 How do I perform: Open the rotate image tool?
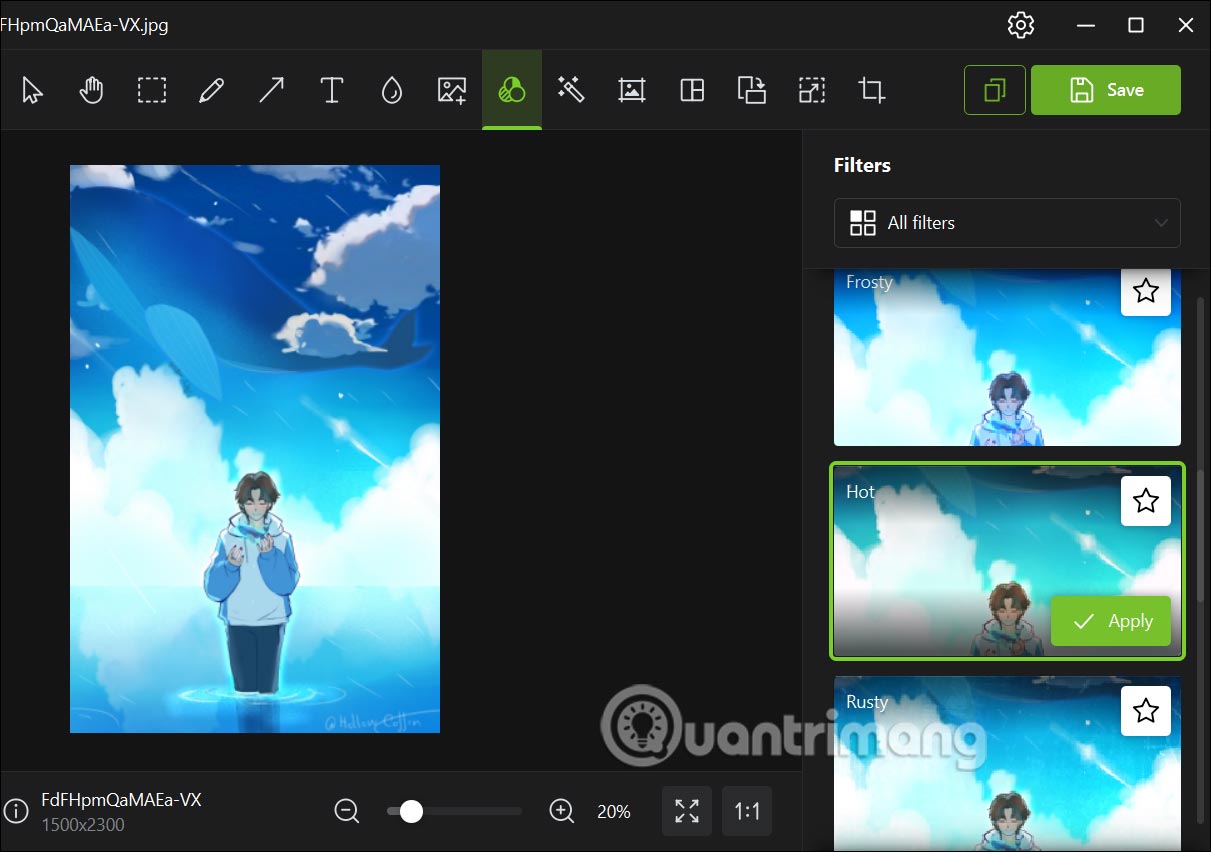pyautogui.click(x=752, y=91)
